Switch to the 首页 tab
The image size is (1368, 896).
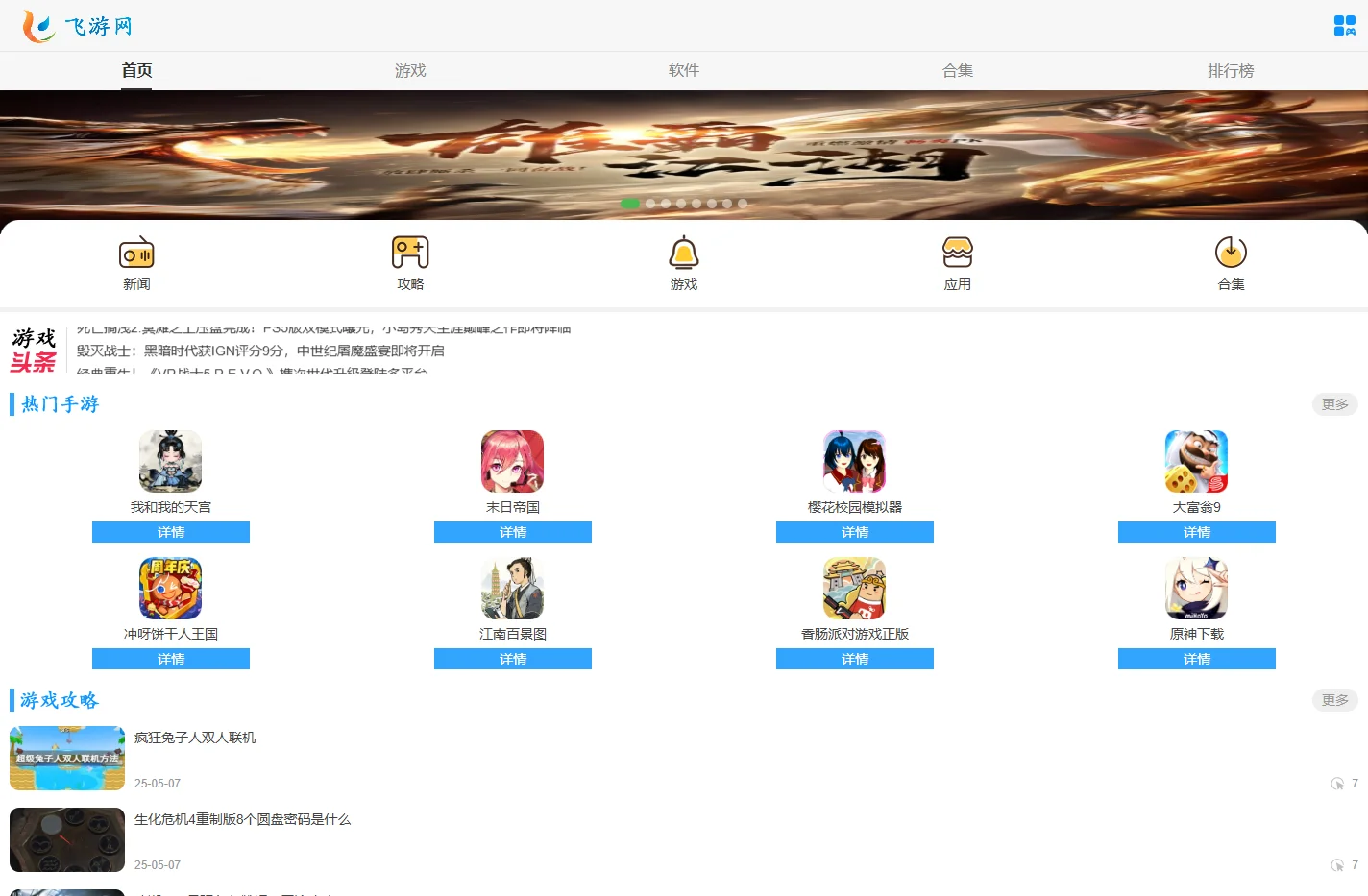136,70
